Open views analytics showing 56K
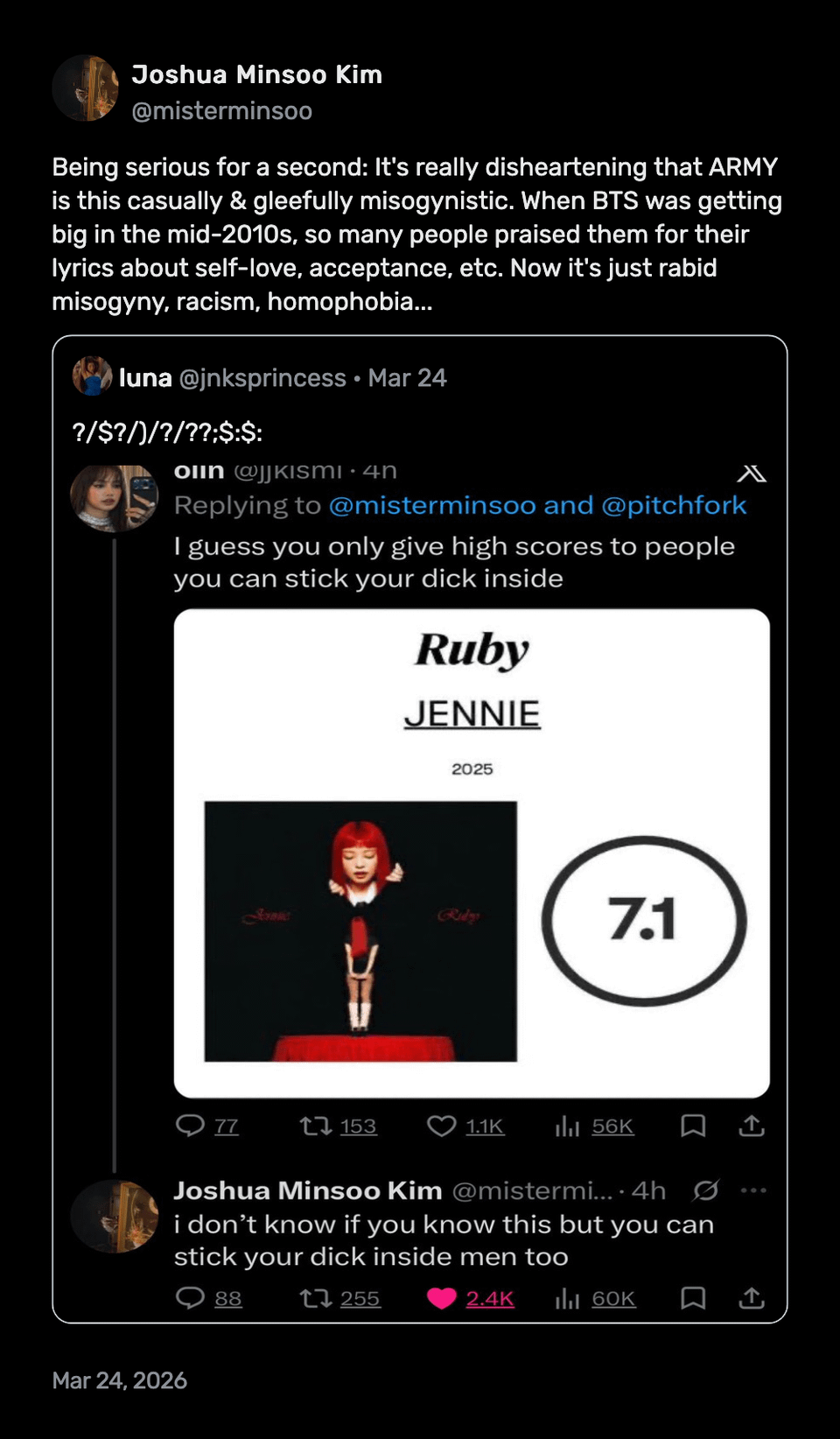Image resolution: width=840 pixels, height=1439 pixels. [x=567, y=1126]
